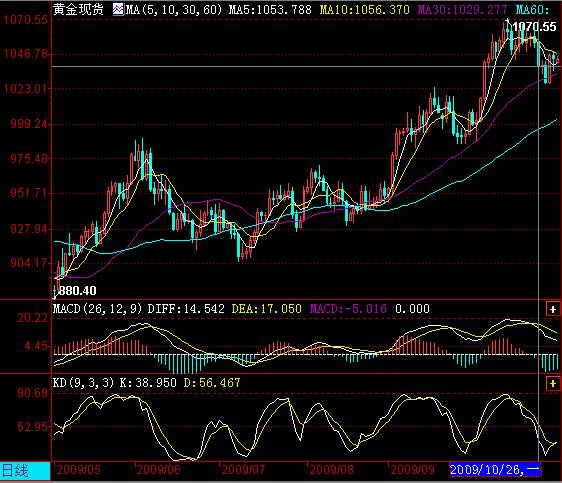The image size is (562, 483).
Task: Click the D:56.467 value label
Action: click(212, 383)
